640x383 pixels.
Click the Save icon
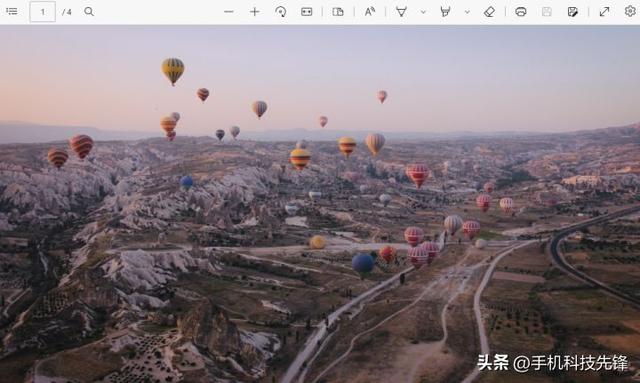547,11
